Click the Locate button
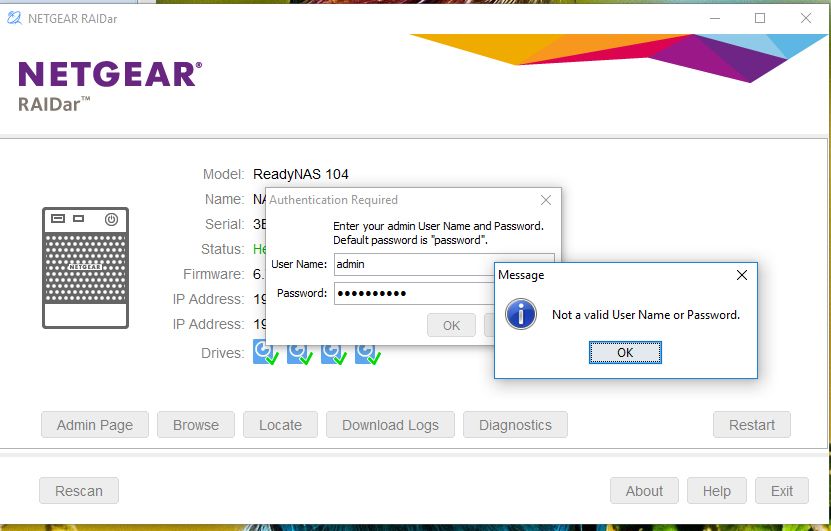 pyautogui.click(x=280, y=425)
